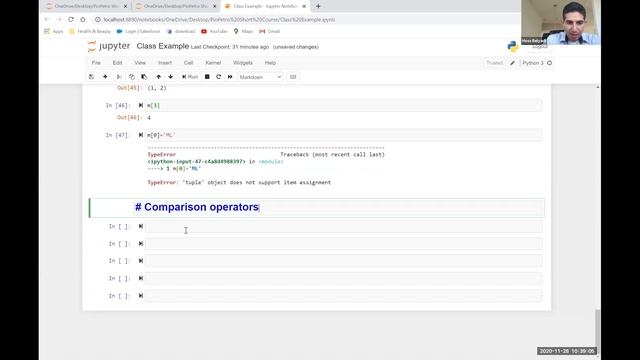
Task: Click the TypeError tuple item assignment message
Action: (x=239, y=182)
